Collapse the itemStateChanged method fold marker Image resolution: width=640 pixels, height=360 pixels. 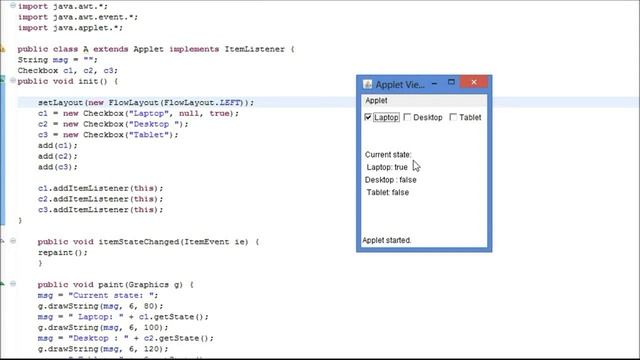tap(13, 241)
